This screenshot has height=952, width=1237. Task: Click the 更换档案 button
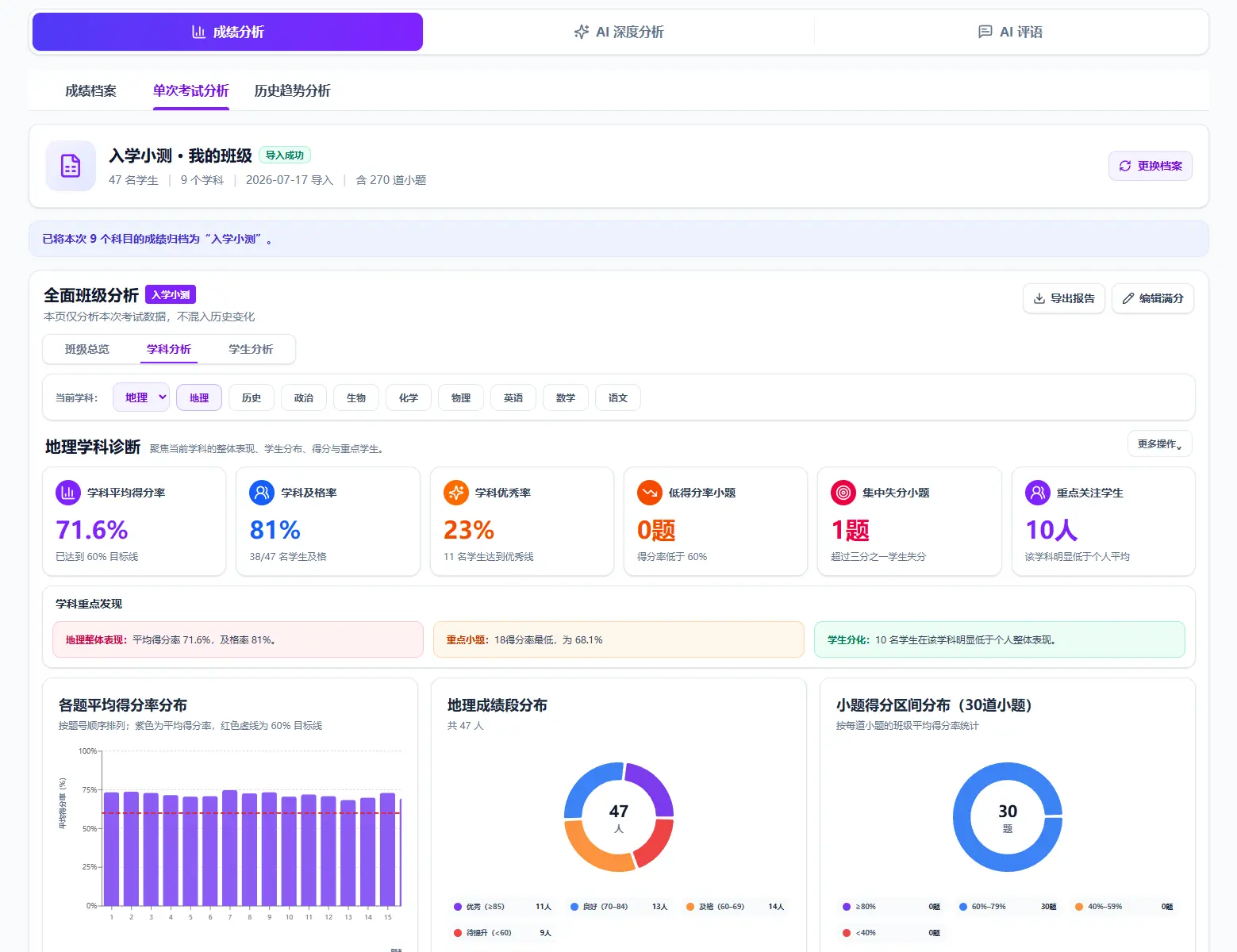[1151, 166]
